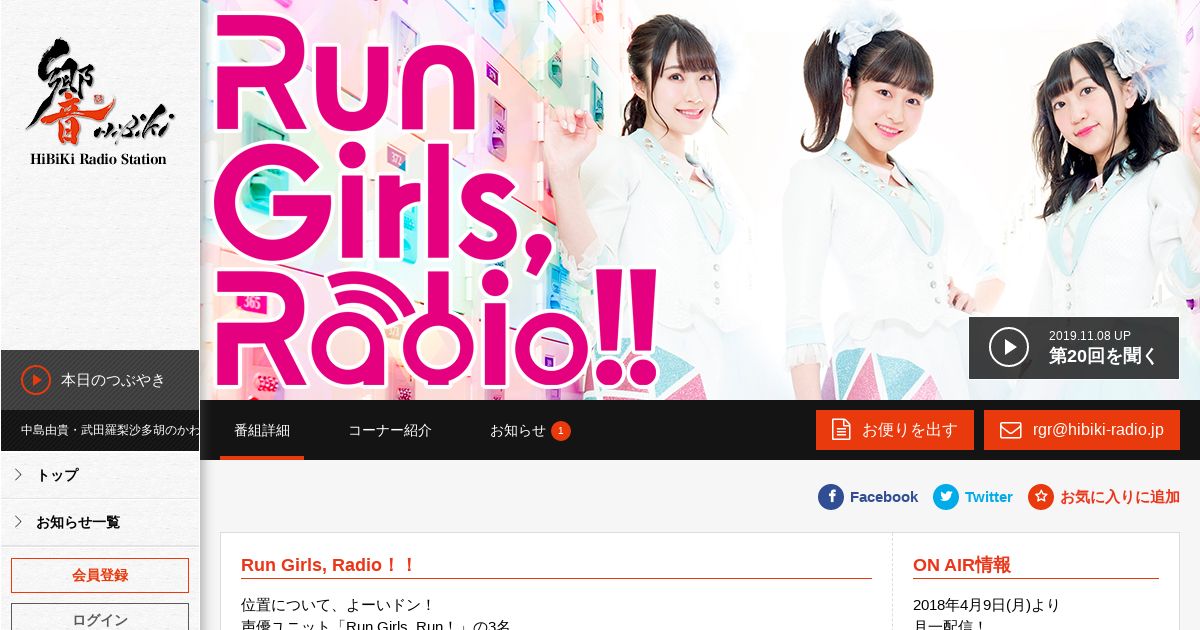Open the Twitter share link text
The image size is (1200, 630).
[x=989, y=497]
